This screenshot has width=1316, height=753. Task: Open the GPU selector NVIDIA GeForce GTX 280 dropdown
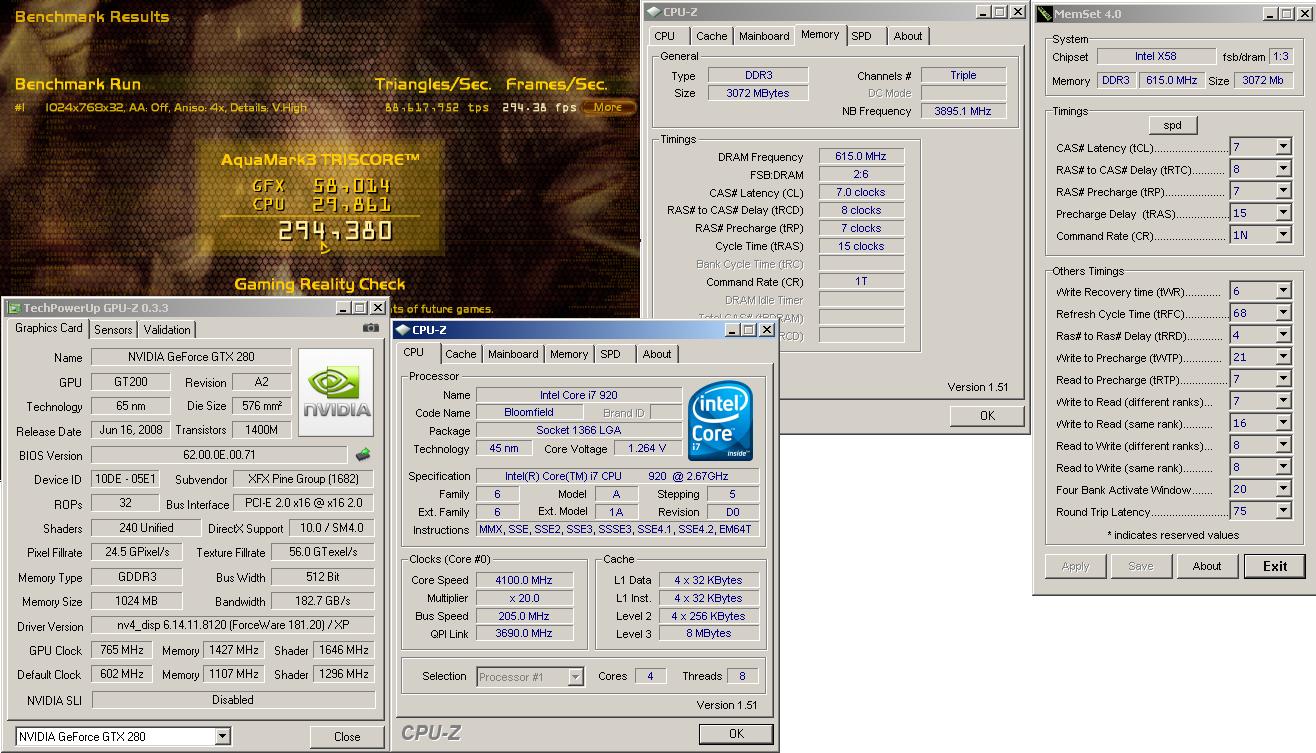pyautogui.click(x=222, y=737)
